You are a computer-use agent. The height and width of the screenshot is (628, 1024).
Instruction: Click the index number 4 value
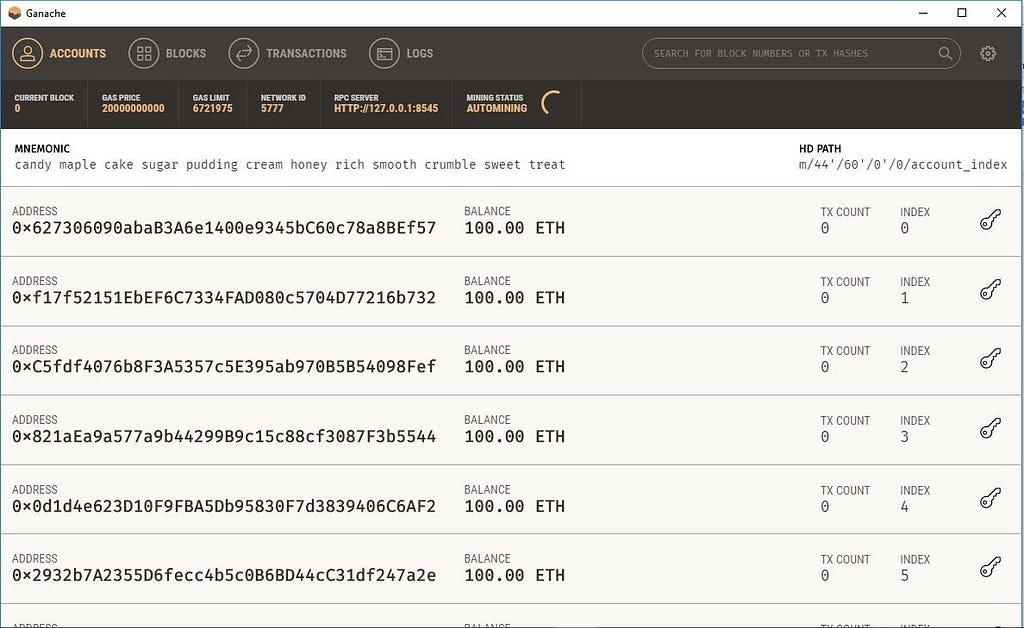pos(904,507)
